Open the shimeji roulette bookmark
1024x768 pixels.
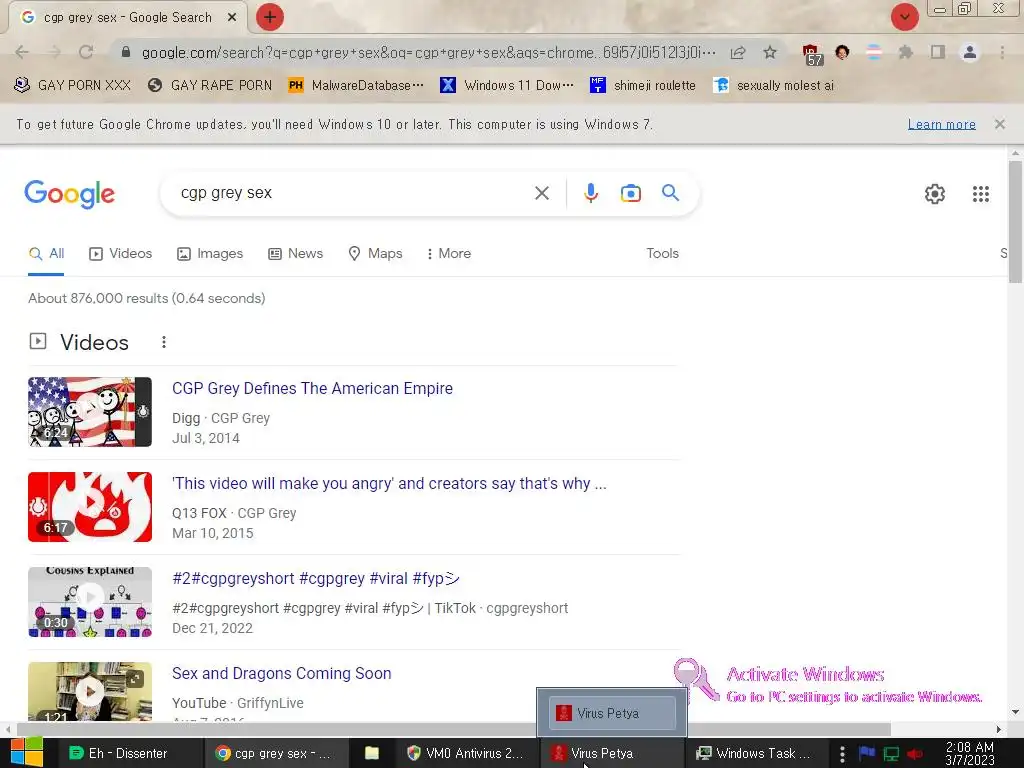(643, 85)
